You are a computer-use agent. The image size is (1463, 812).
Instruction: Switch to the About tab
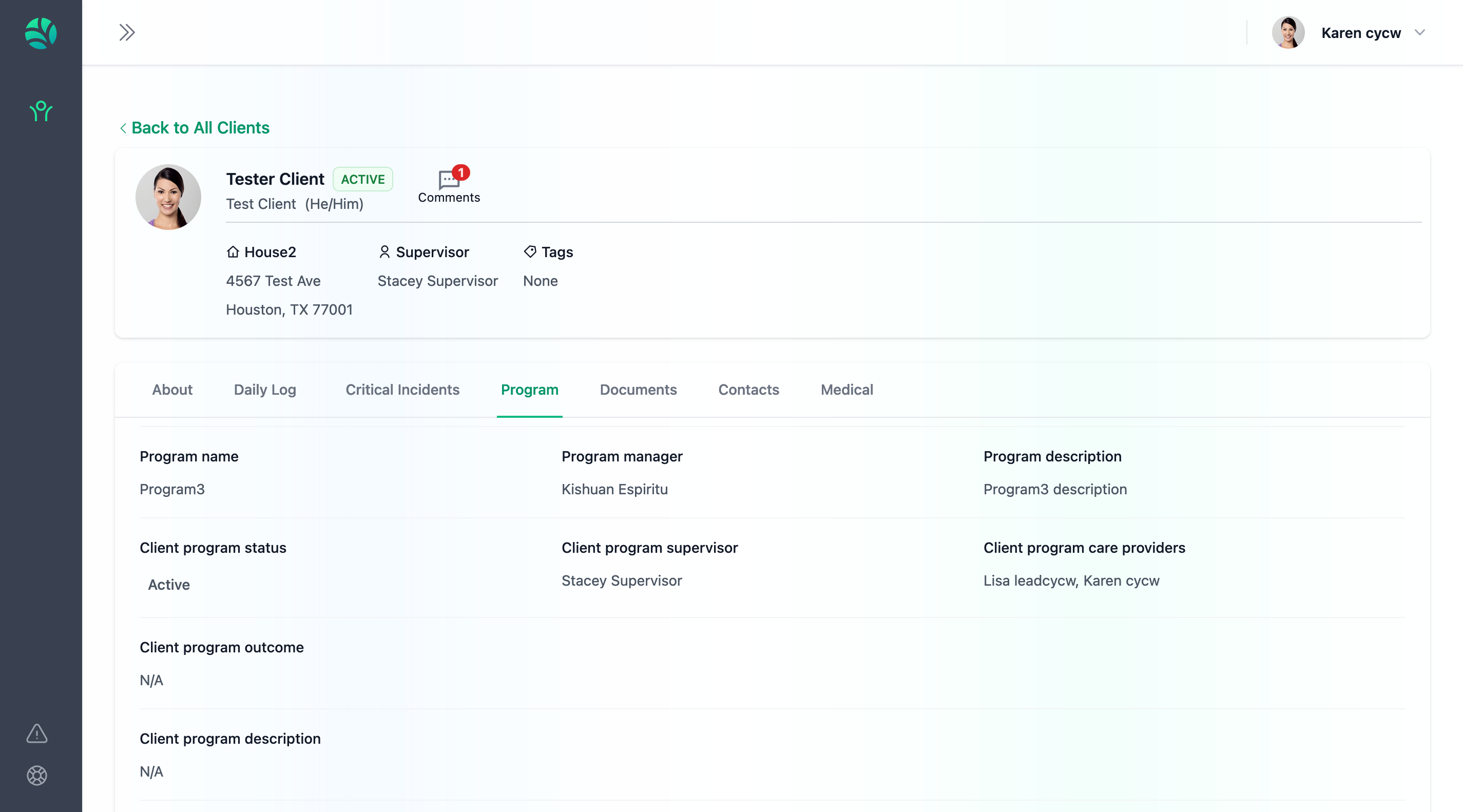click(x=172, y=390)
